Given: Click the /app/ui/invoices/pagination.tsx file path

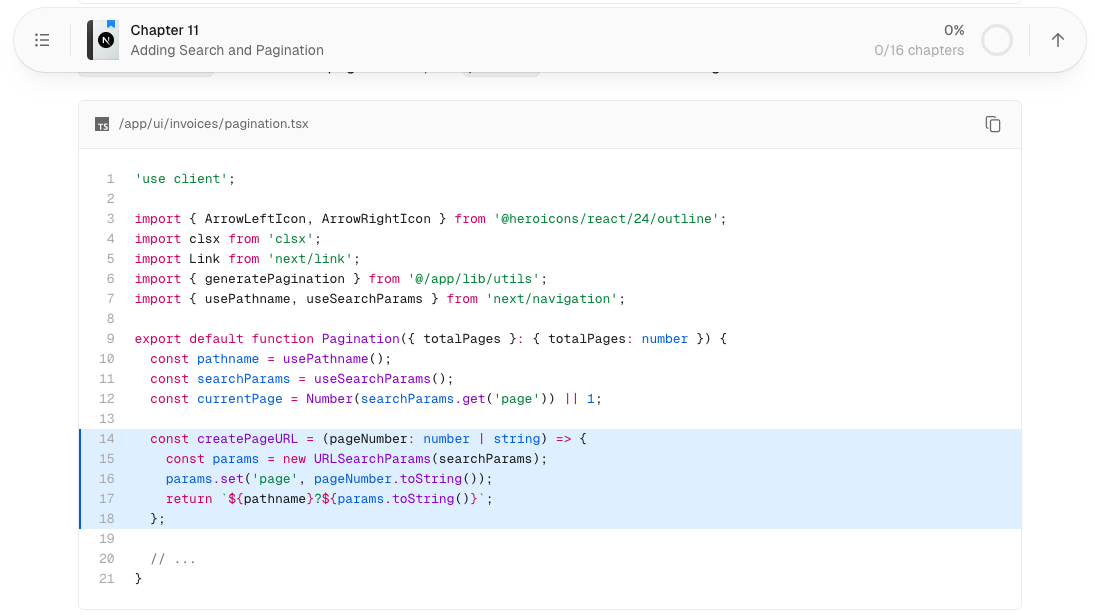Looking at the screenshot, I should pyautogui.click(x=214, y=124).
